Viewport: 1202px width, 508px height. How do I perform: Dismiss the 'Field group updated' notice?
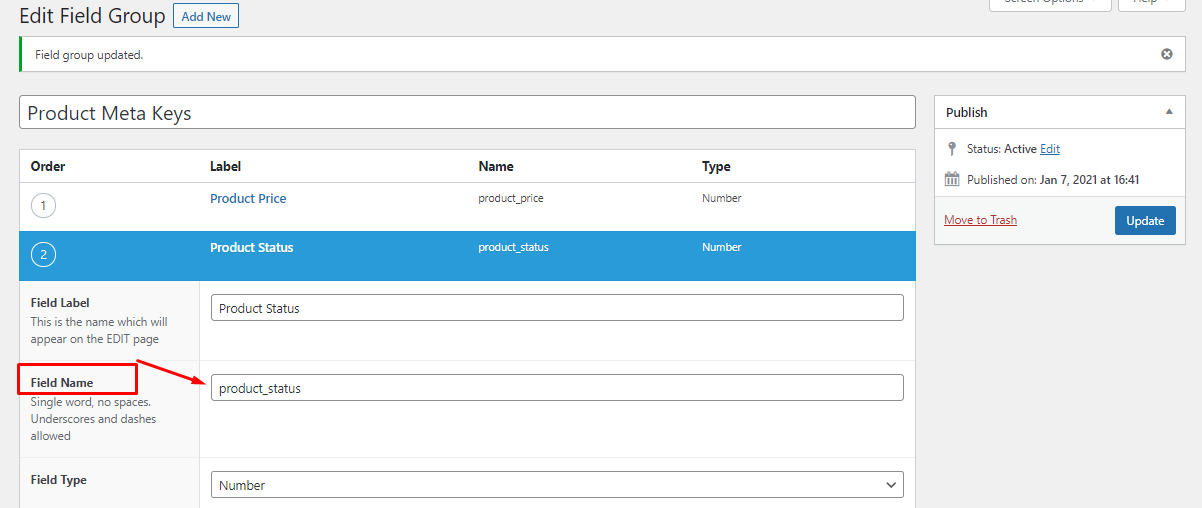pyautogui.click(x=1166, y=54)
